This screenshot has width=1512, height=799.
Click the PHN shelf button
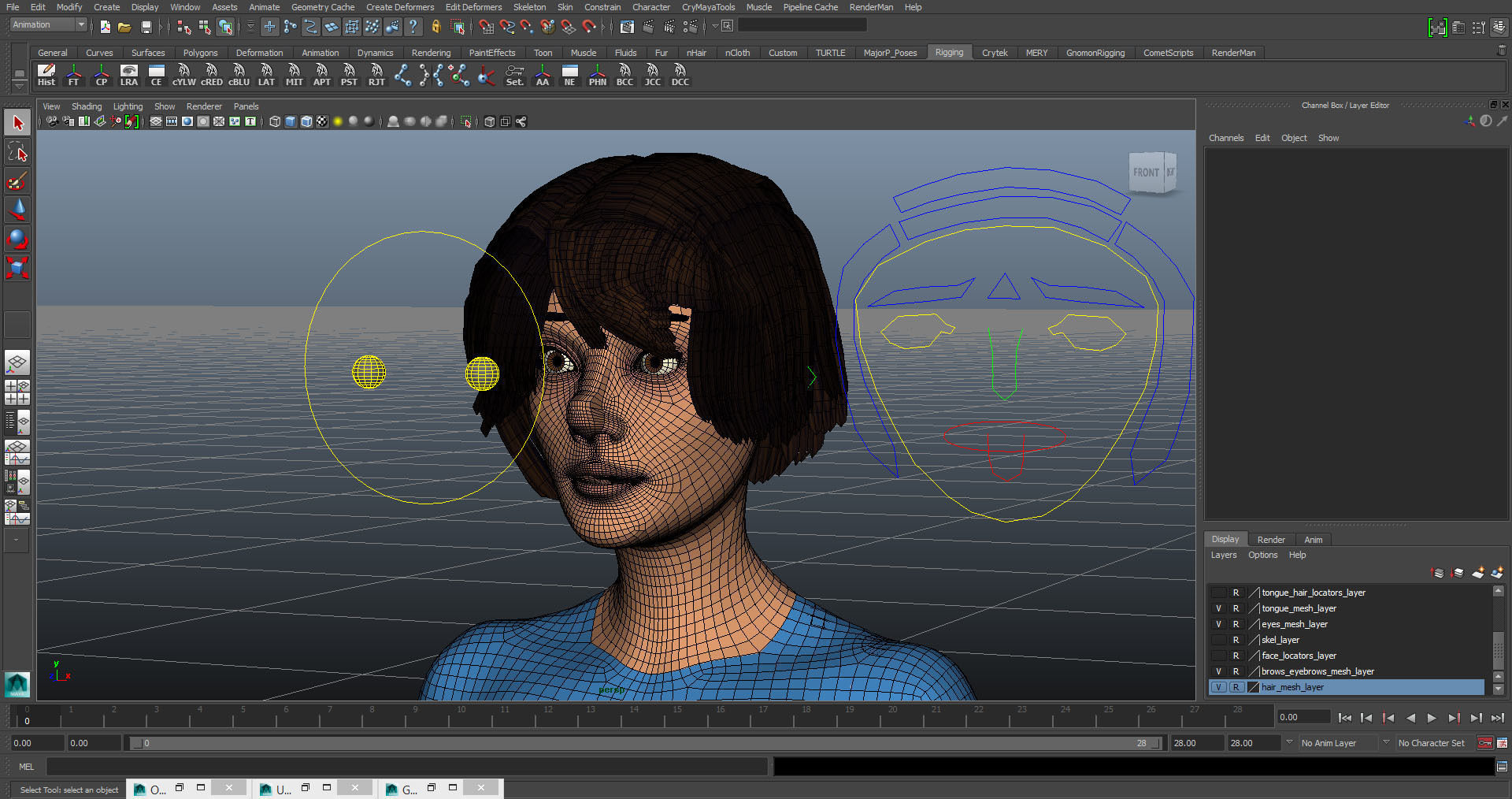click(598, 76)
